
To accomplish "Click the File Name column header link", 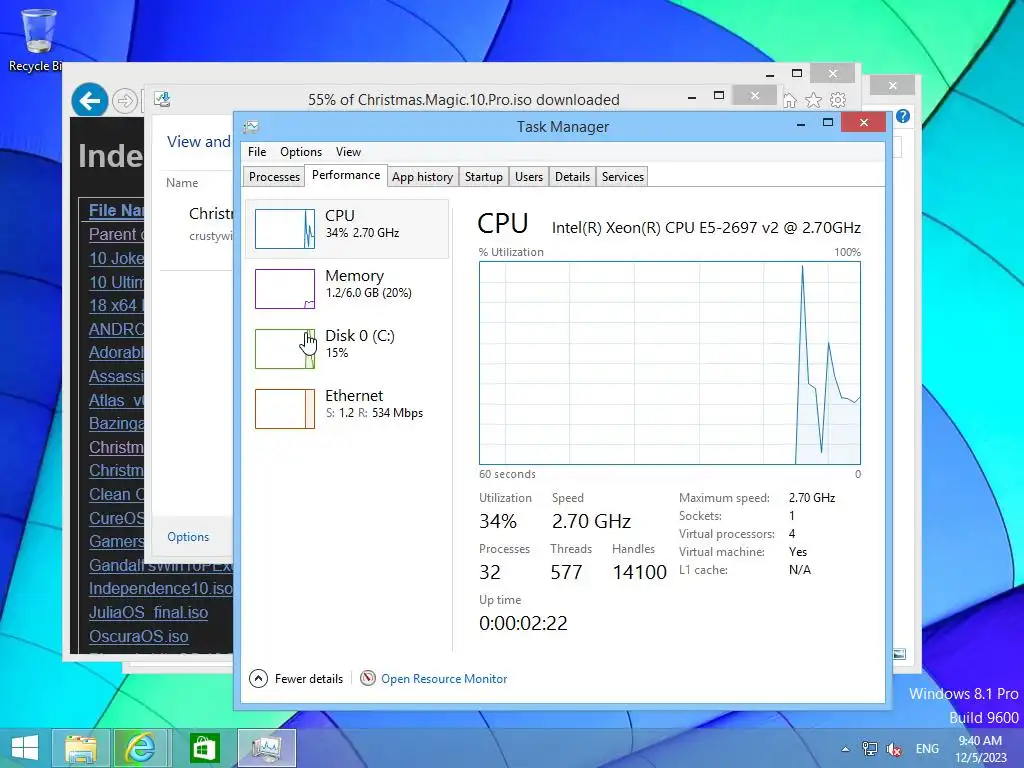I will click(x=116, y=210).
